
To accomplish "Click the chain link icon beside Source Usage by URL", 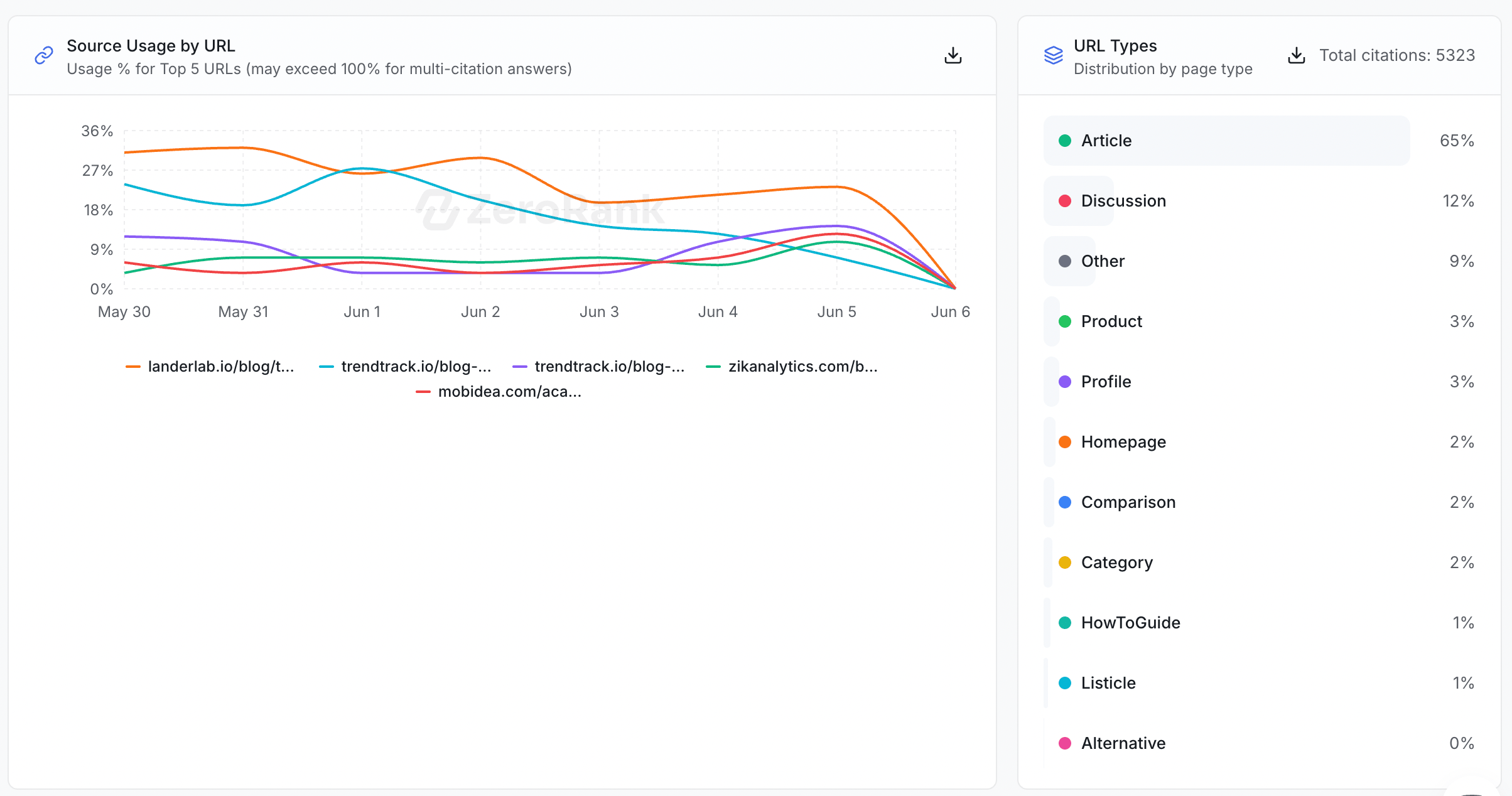I will point(44,56).
